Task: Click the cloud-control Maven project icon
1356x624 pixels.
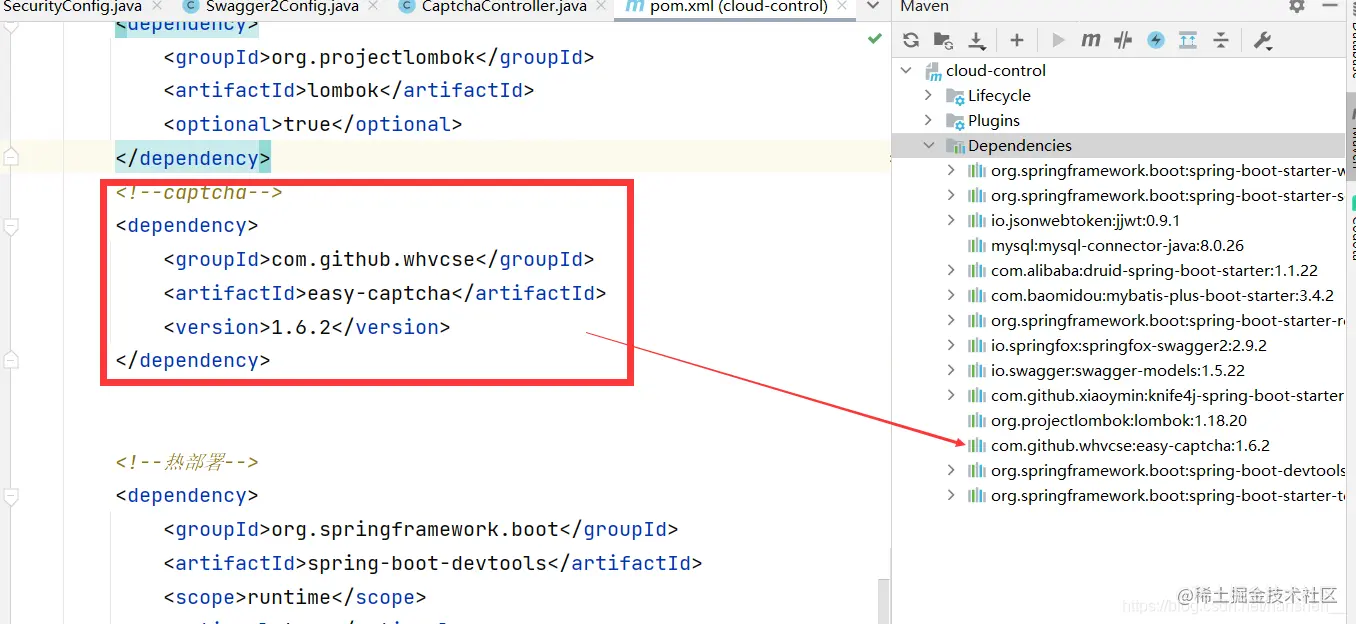Action: (933, 71)
